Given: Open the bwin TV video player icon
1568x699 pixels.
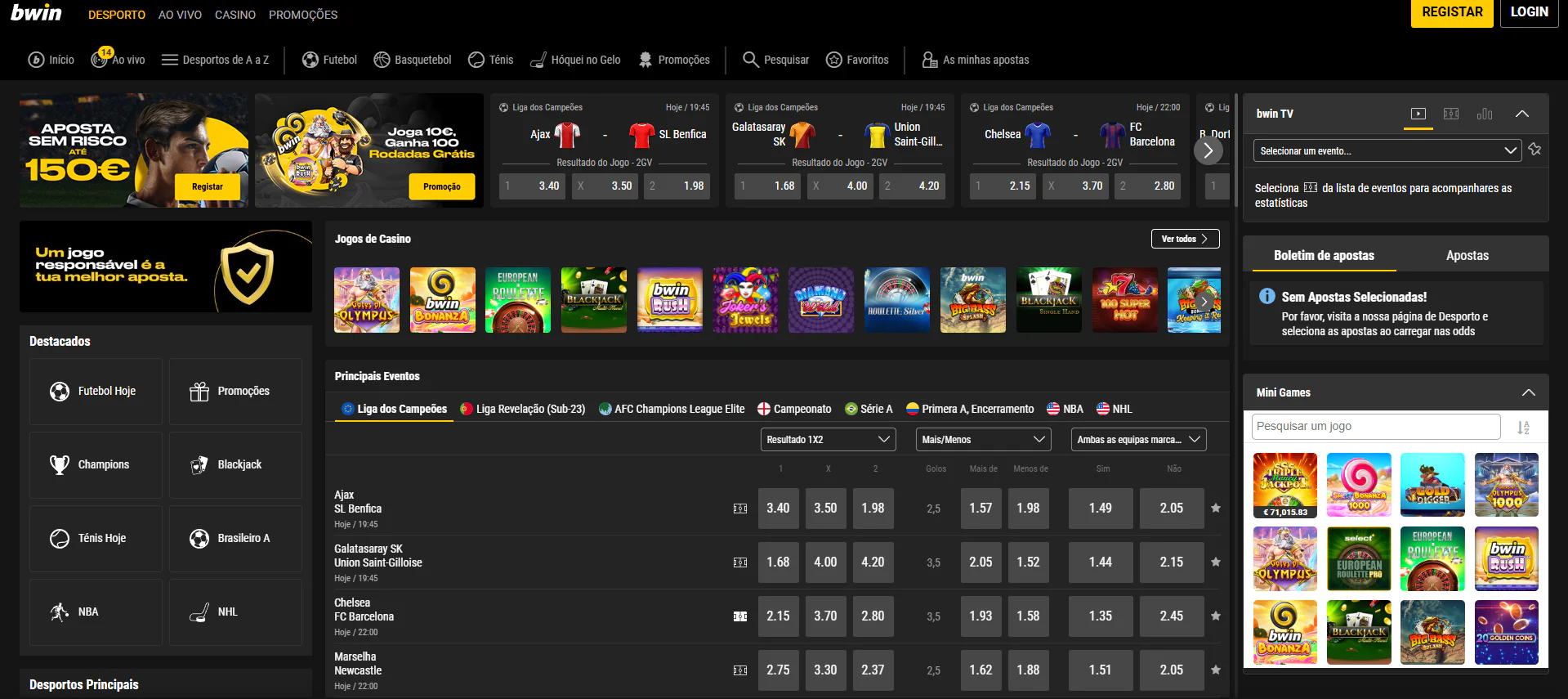Looking at the screenshot, I should (x=1418, y=114).
